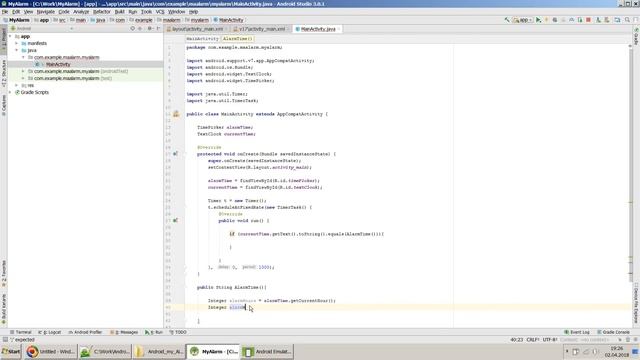Image resolution: width=640 pixels, height=360 pixels.
Task: Collapse the app node in project tree
Action: (x=10, y=36)
